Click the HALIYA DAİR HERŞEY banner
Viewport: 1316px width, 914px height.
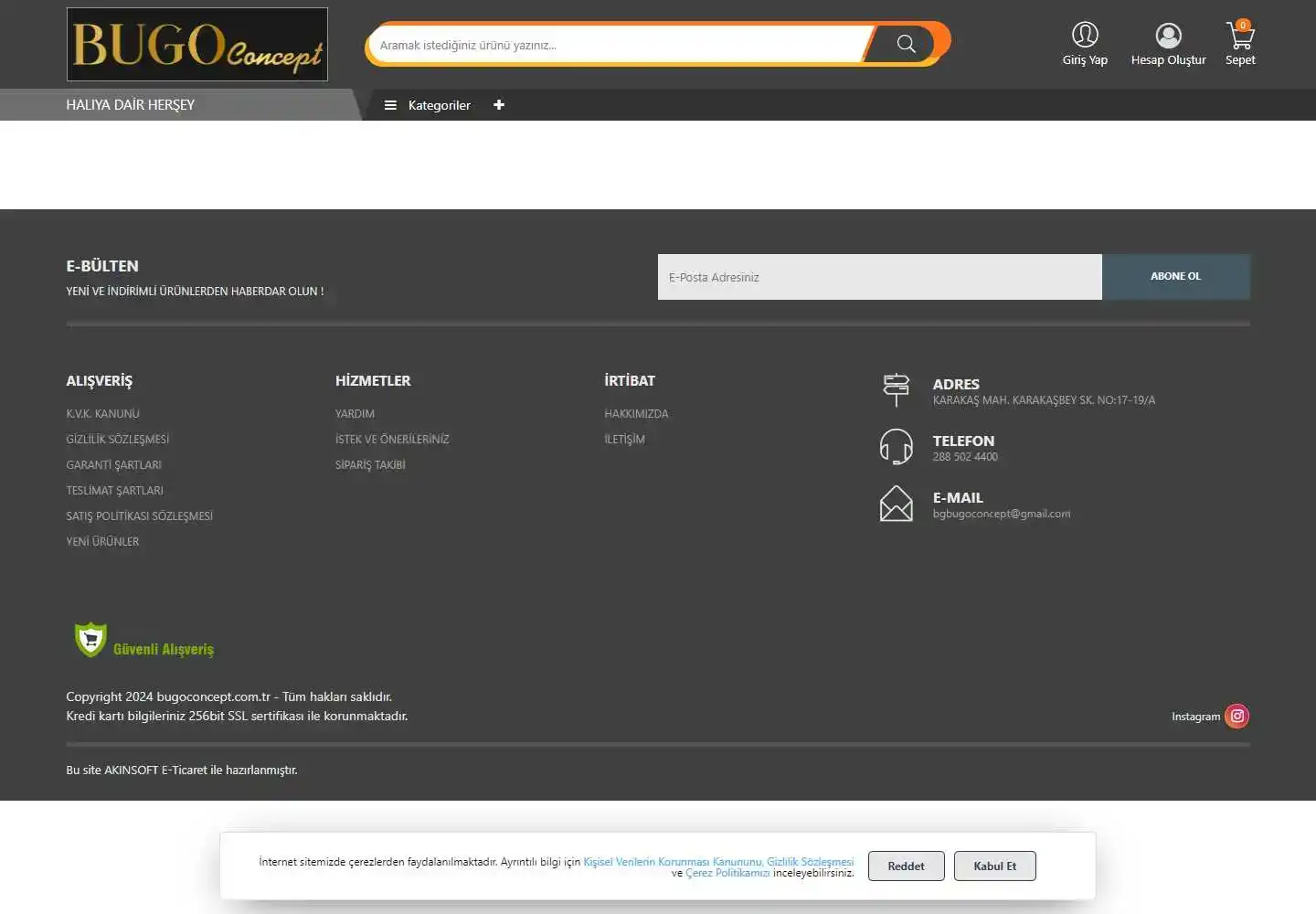[131, 105]
